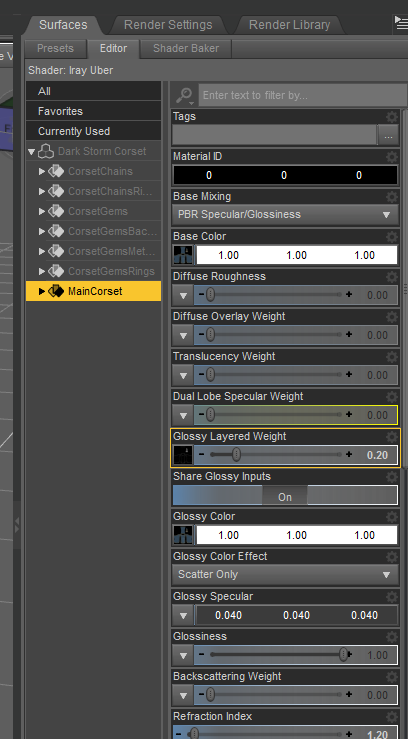Open the Base Color texture map thumbnail
The width and height of the screenshot is (408, 739).
tap(183, 255)
